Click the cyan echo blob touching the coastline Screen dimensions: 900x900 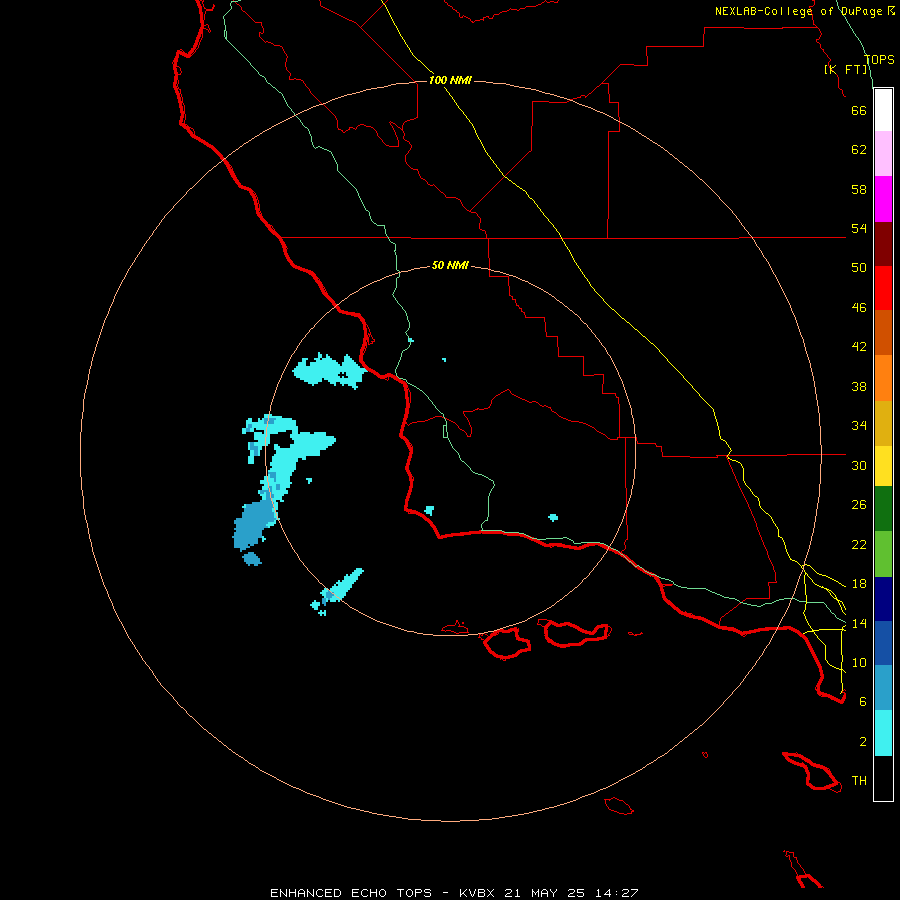click(x=329, y=371)
